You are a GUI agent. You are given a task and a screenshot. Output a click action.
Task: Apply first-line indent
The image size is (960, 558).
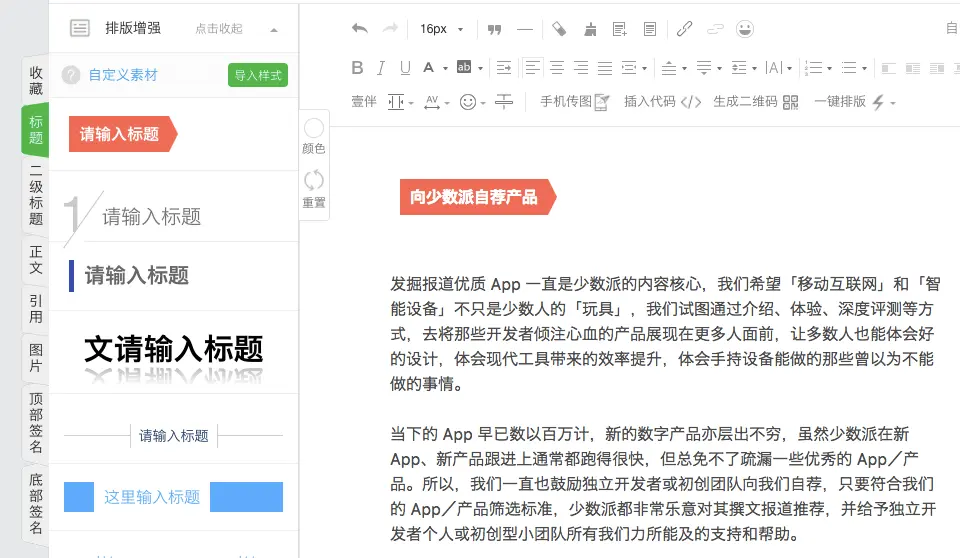tap(504, 68)
